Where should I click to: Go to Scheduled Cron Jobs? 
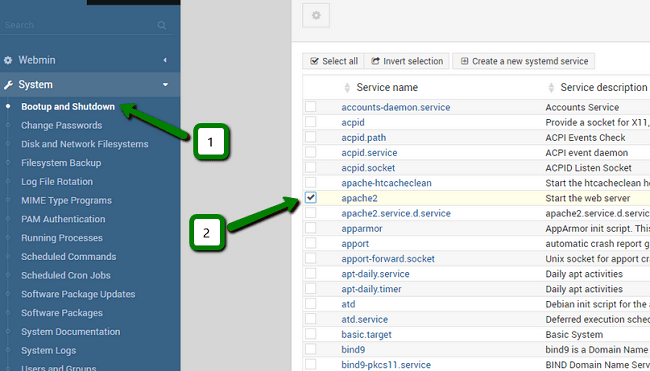click(x=66, y=275)
